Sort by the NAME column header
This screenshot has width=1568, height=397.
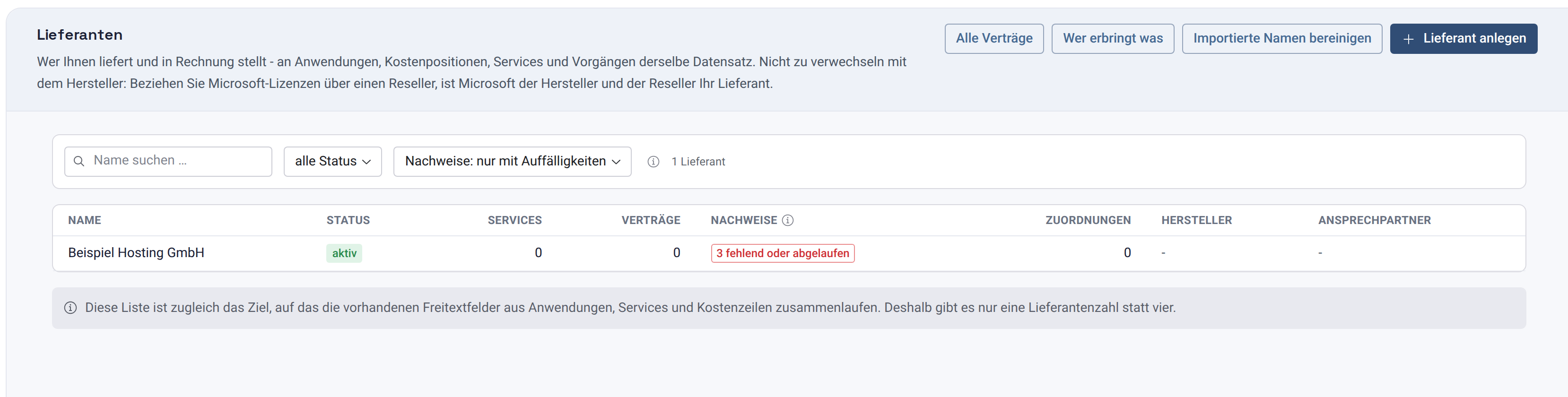tap(85, 220)
